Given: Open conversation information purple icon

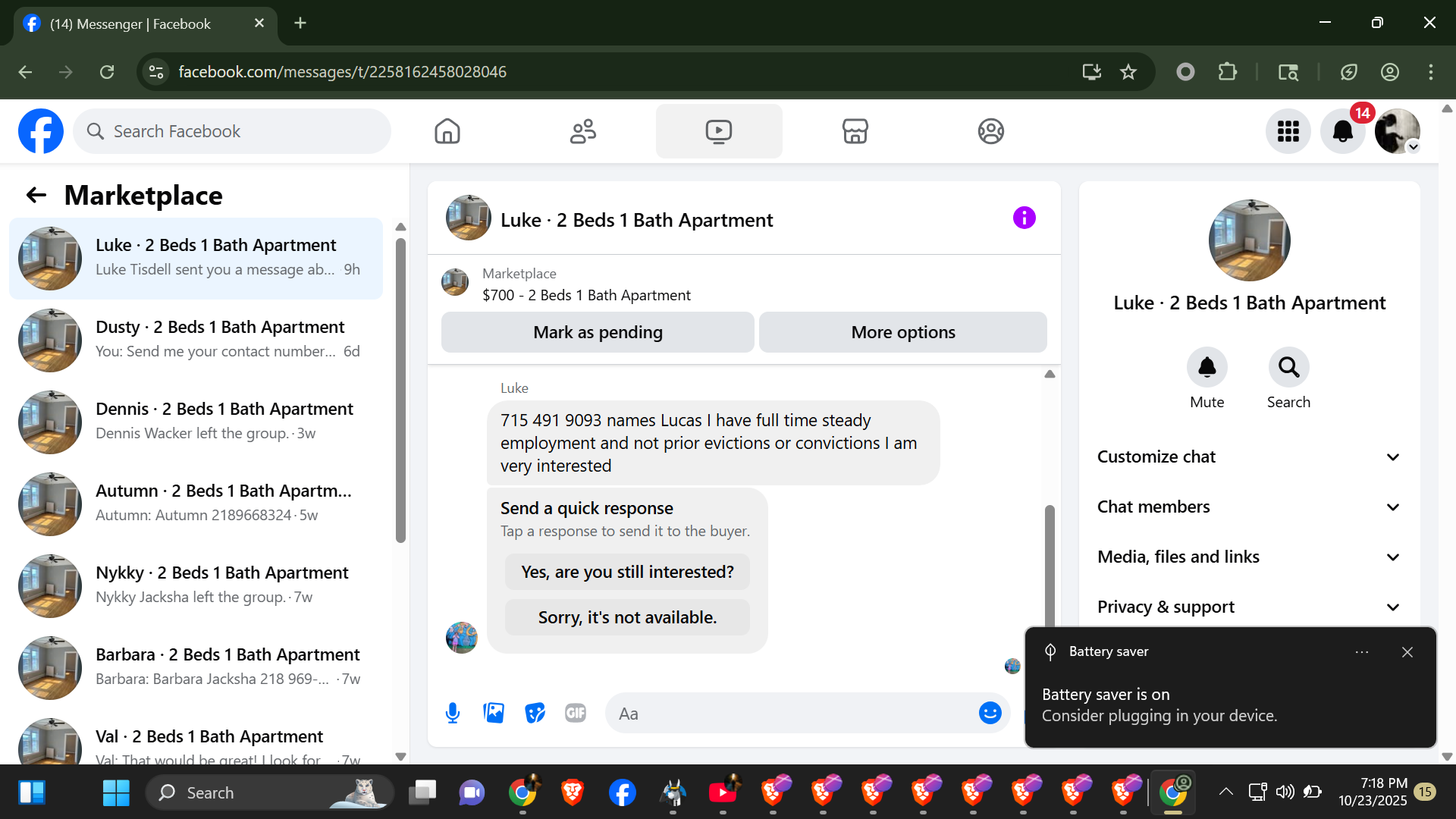Looking at the screenshot, I should pyautogui.click(x=1024, y=218).
